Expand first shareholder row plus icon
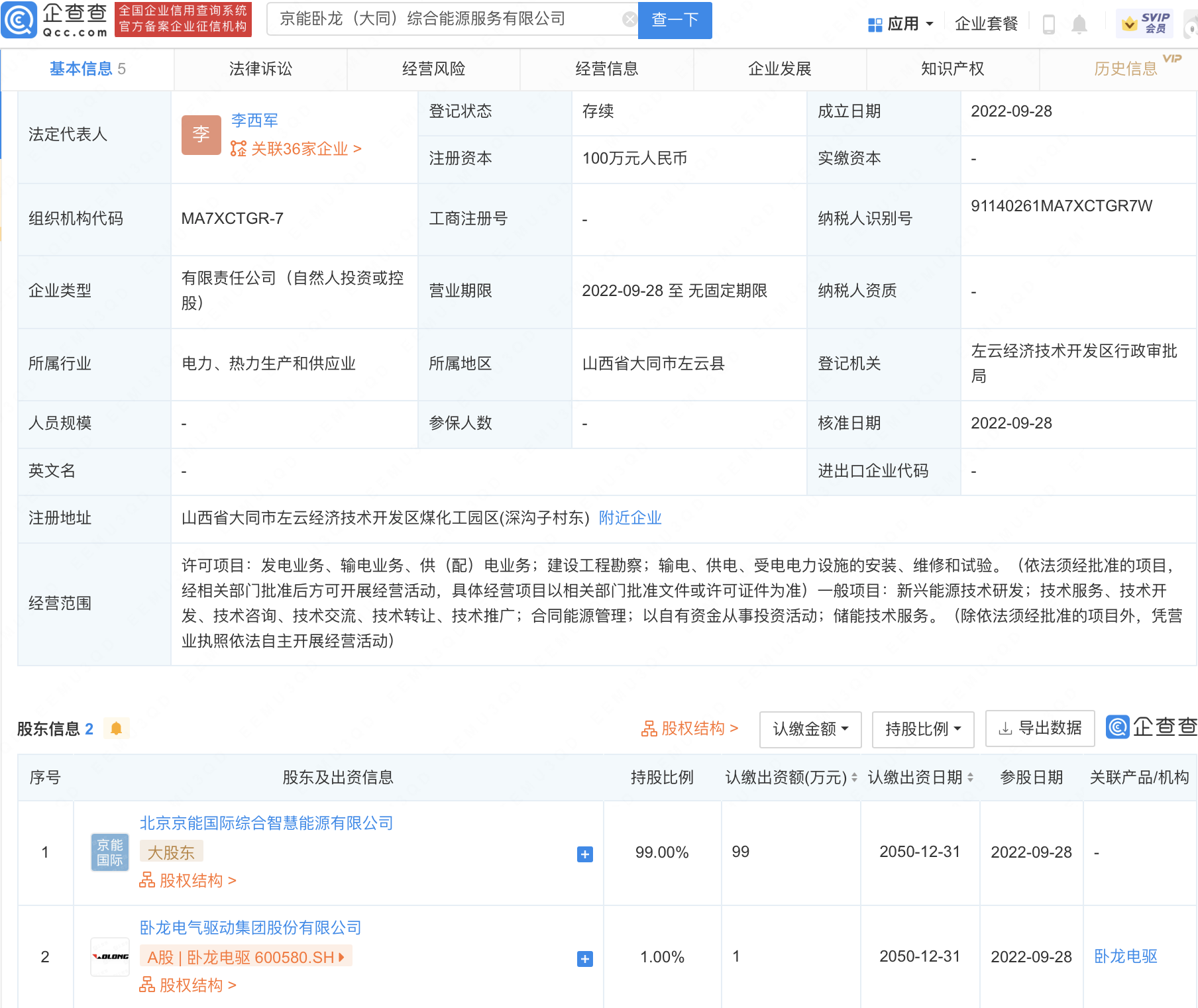This screenshot has height=1008, width=1198. pos(584,854)
